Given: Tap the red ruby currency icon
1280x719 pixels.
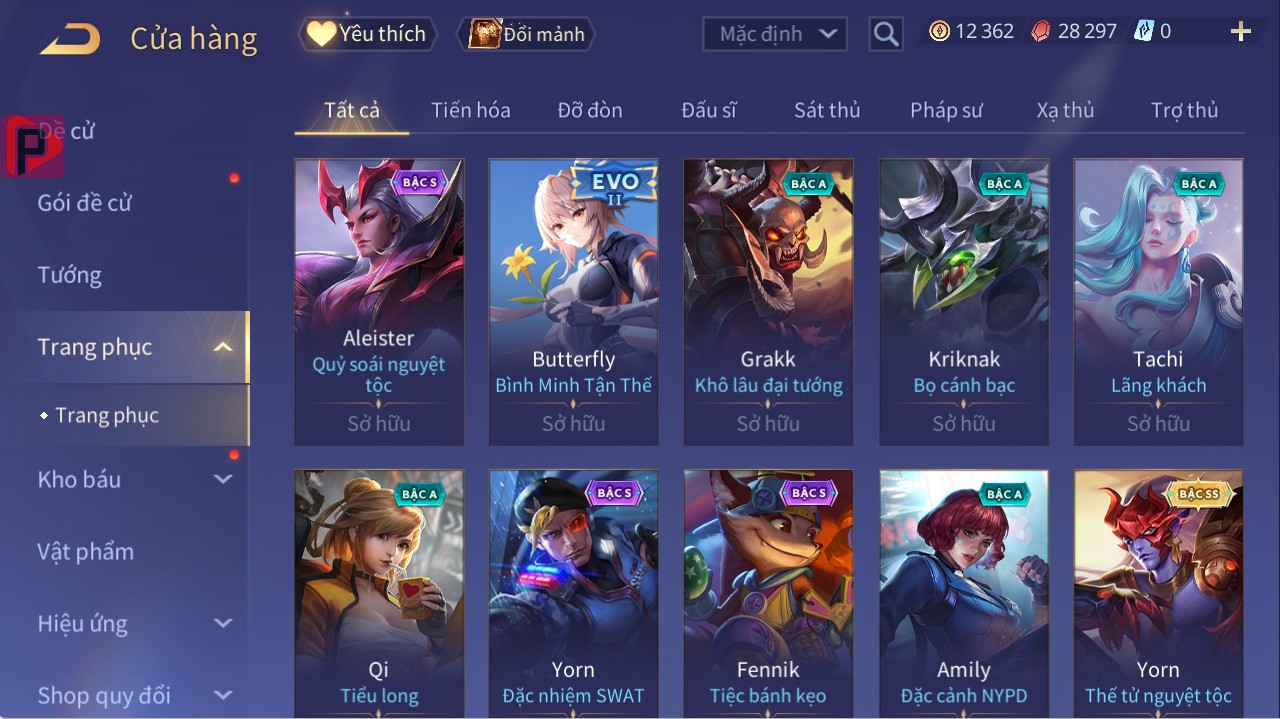Looking at the screenshot, I should pyautogui.click(x=1041, y=31).
